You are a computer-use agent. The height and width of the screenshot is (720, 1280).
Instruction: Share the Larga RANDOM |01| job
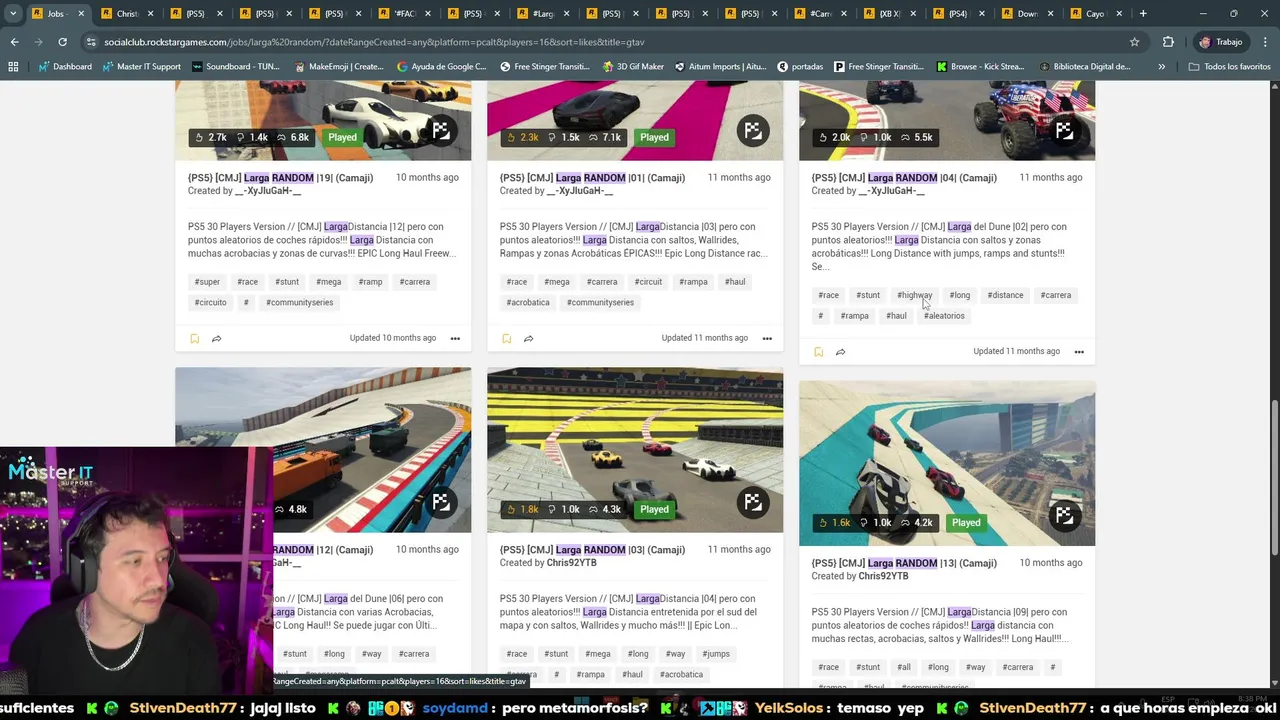(x=528, y=338)
